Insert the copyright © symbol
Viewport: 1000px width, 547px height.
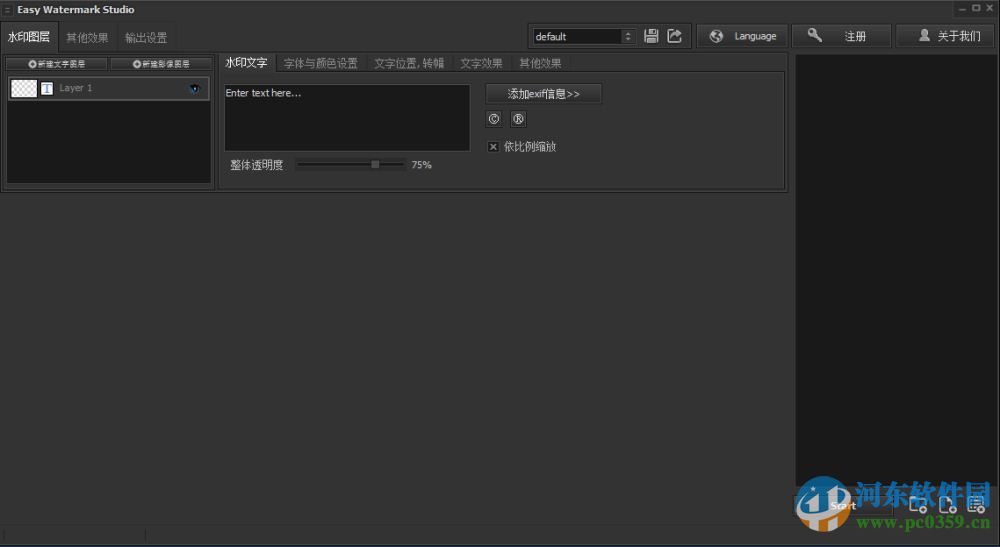pos(494,119)
